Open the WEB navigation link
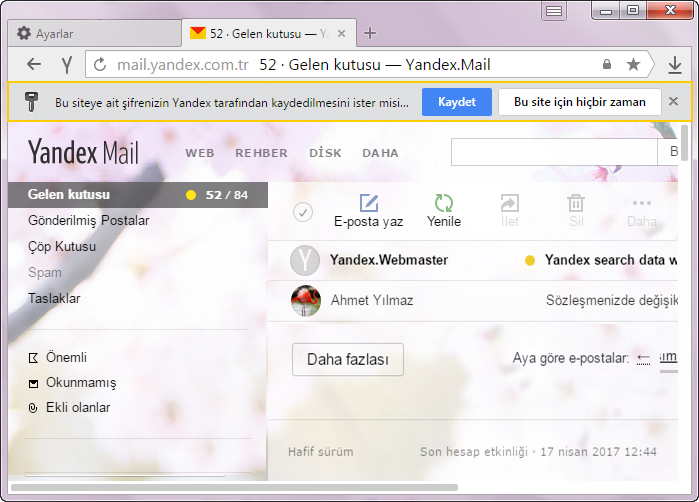This screenshot has width=699, height=502. pyautogui.click(x=200, y=153)
